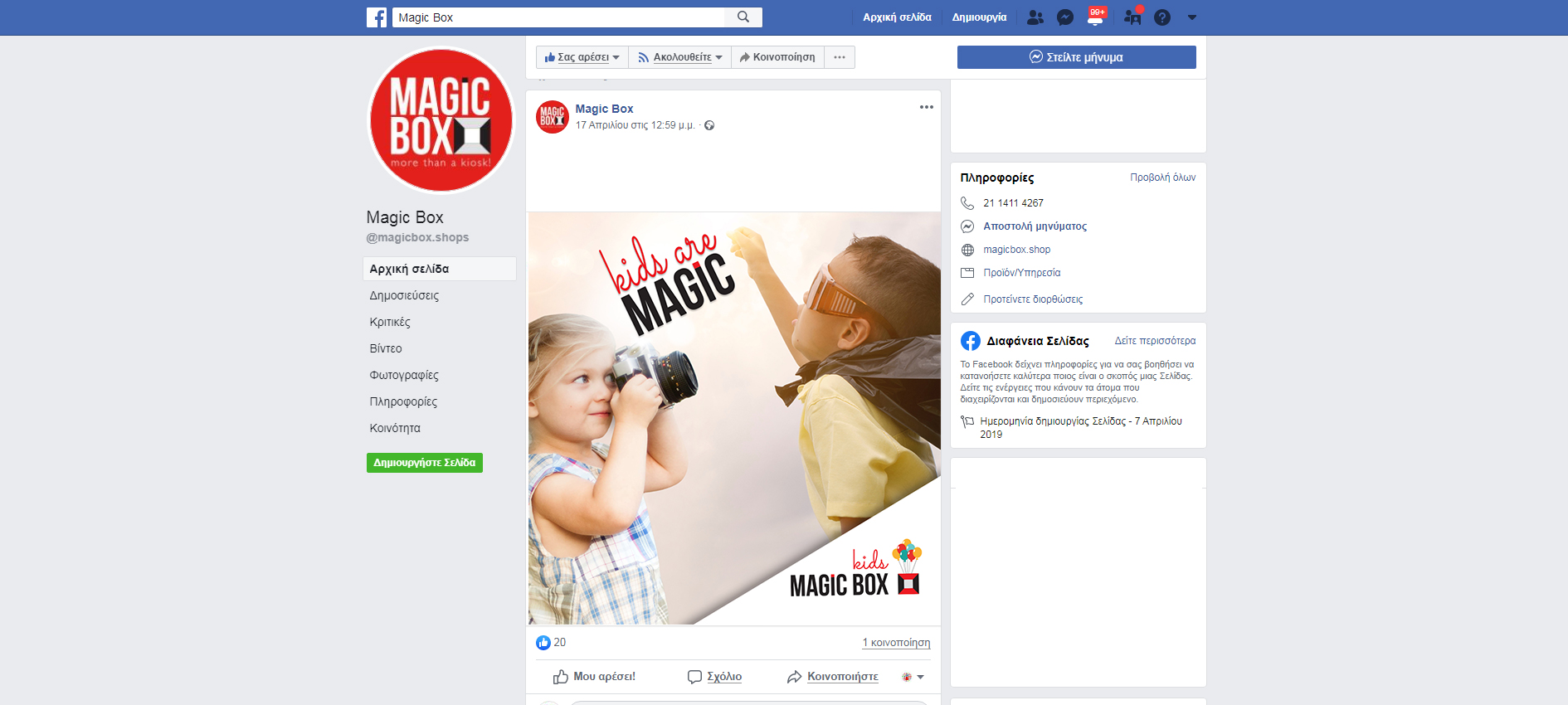Click the blue like reaction count icon

[x=543, y=643]
